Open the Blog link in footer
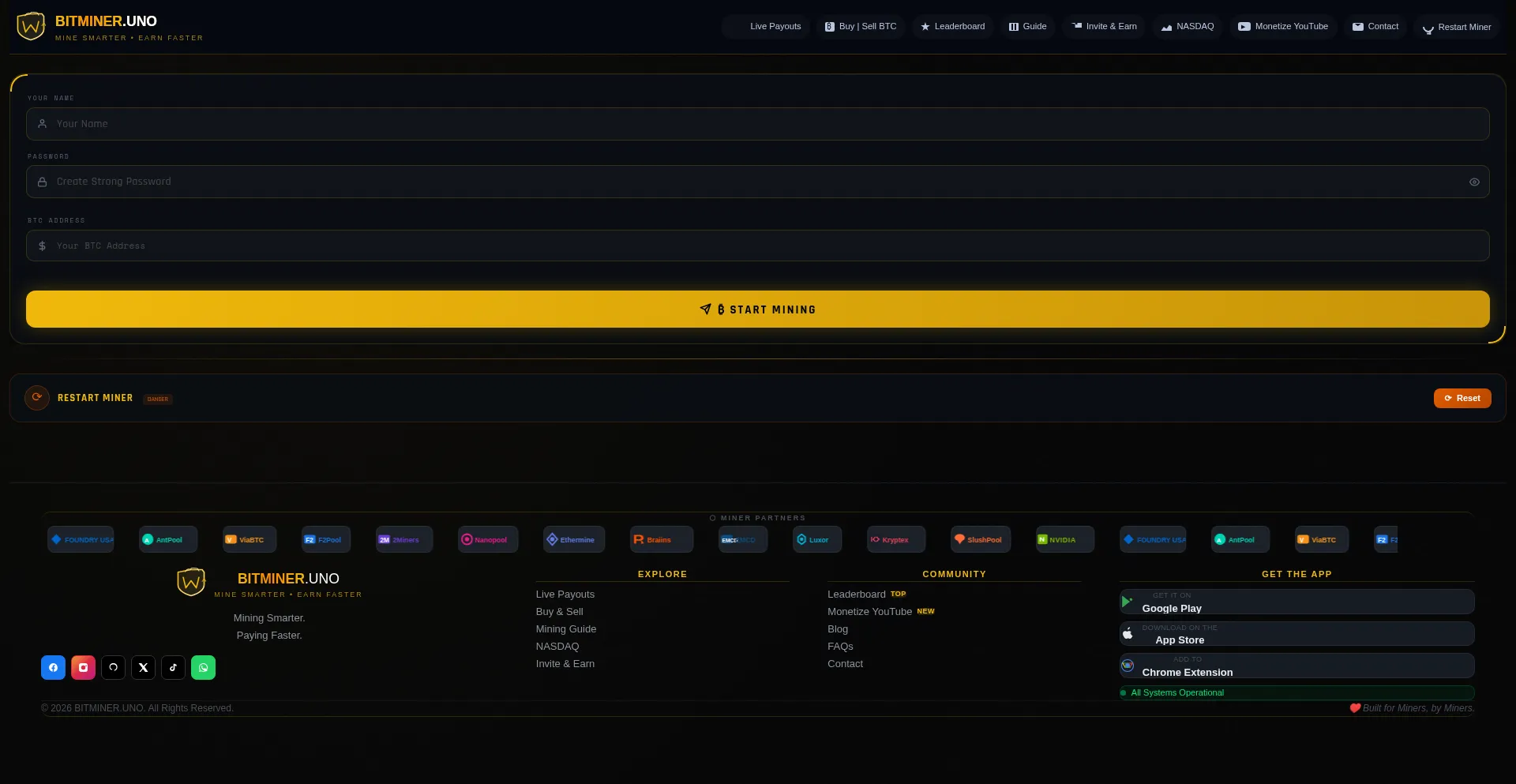Viewport: 1516px width, 784px height. [x=838, y=629]
